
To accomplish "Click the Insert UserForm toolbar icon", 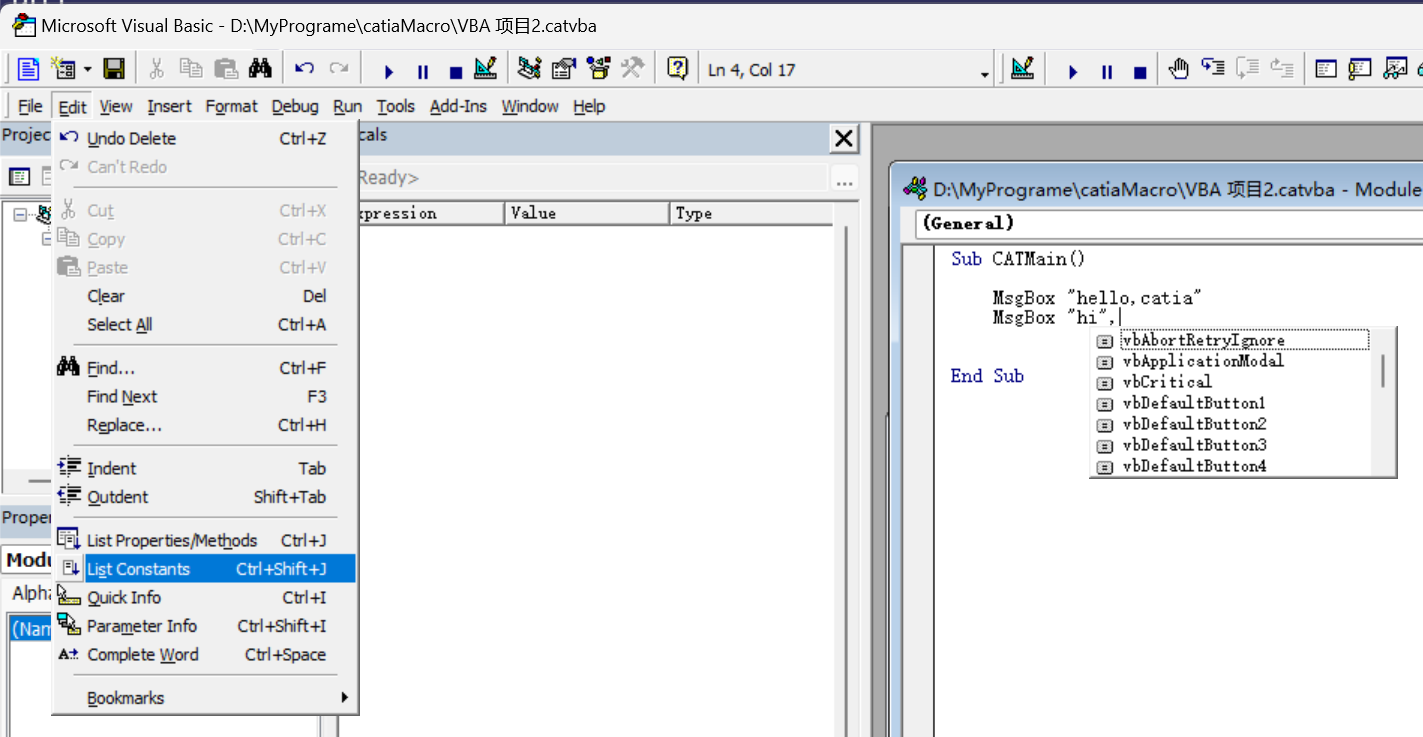I will [x=64, y=69].
